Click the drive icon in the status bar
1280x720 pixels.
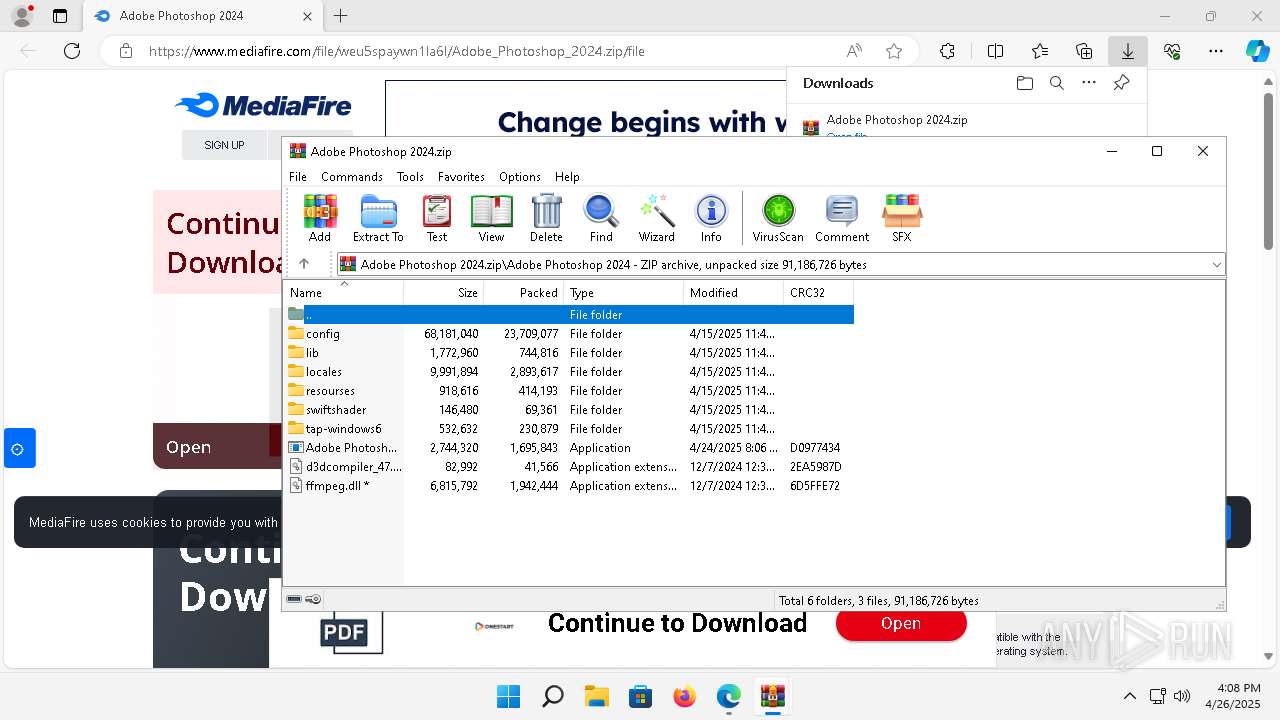click(294, 599)
